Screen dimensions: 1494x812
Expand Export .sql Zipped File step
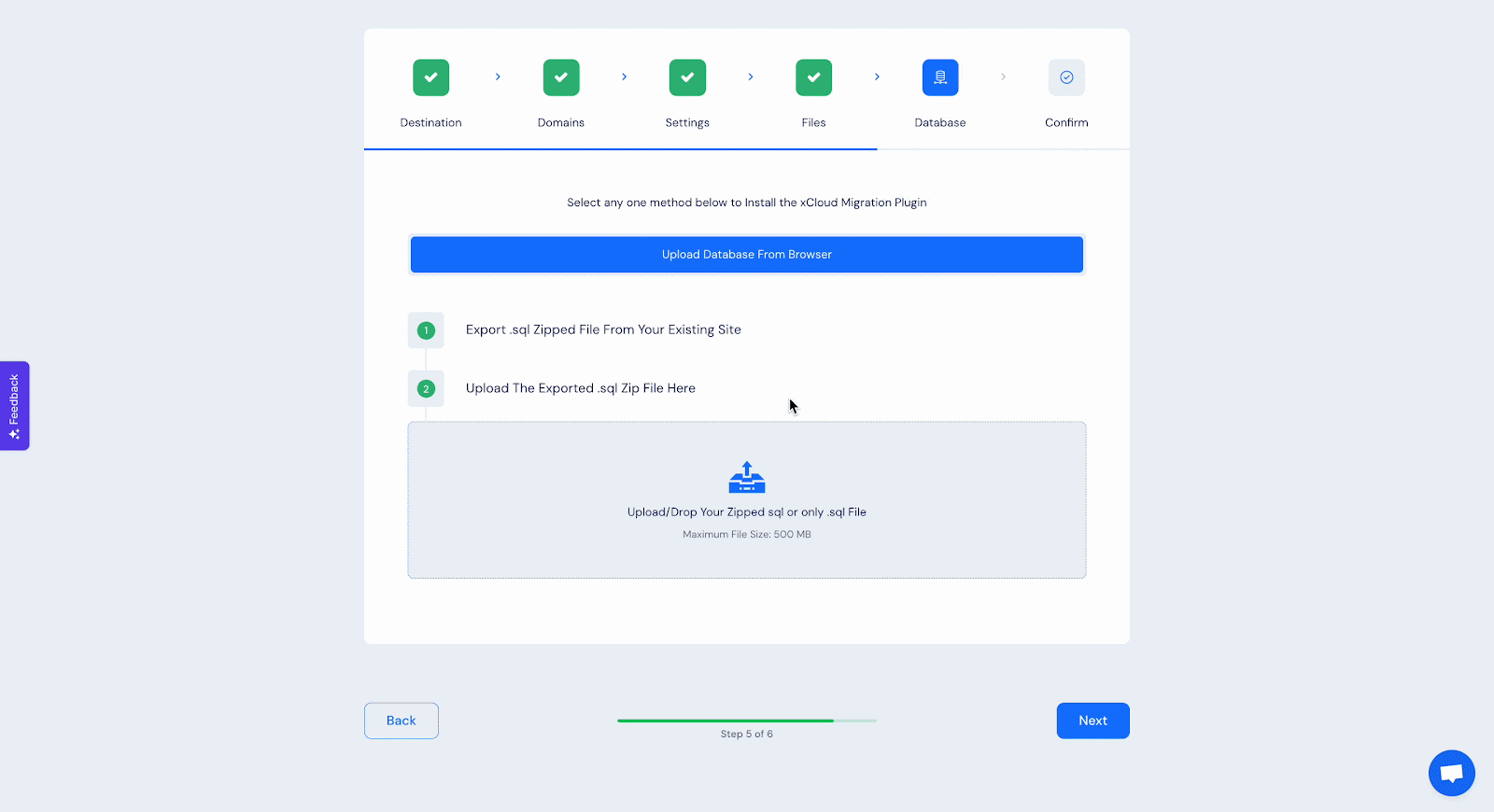603,329
